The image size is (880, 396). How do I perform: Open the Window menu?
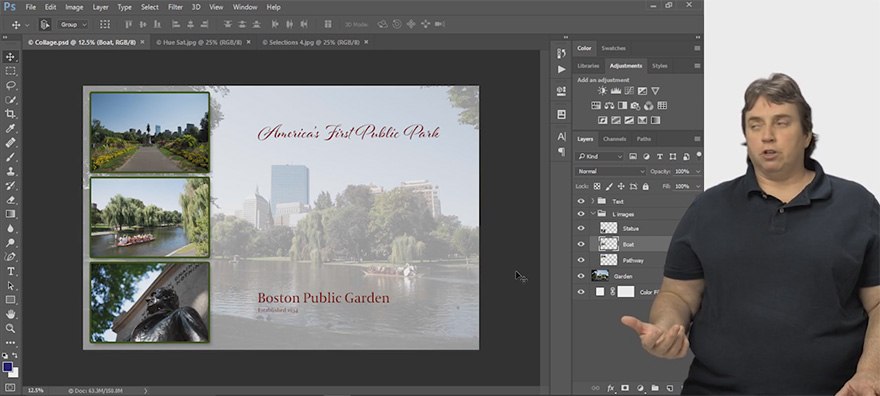coord(245,7)
